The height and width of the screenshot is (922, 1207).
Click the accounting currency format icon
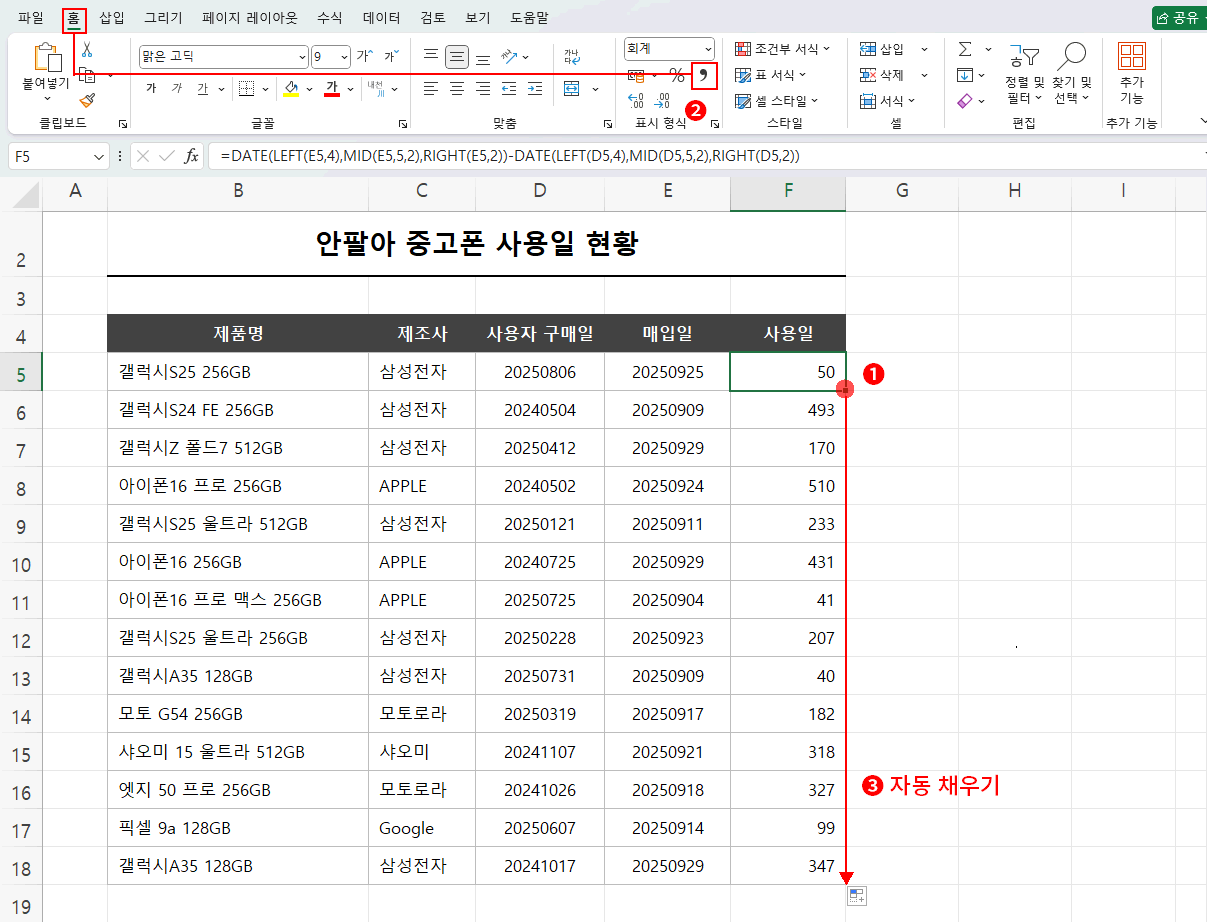(636, 75)
